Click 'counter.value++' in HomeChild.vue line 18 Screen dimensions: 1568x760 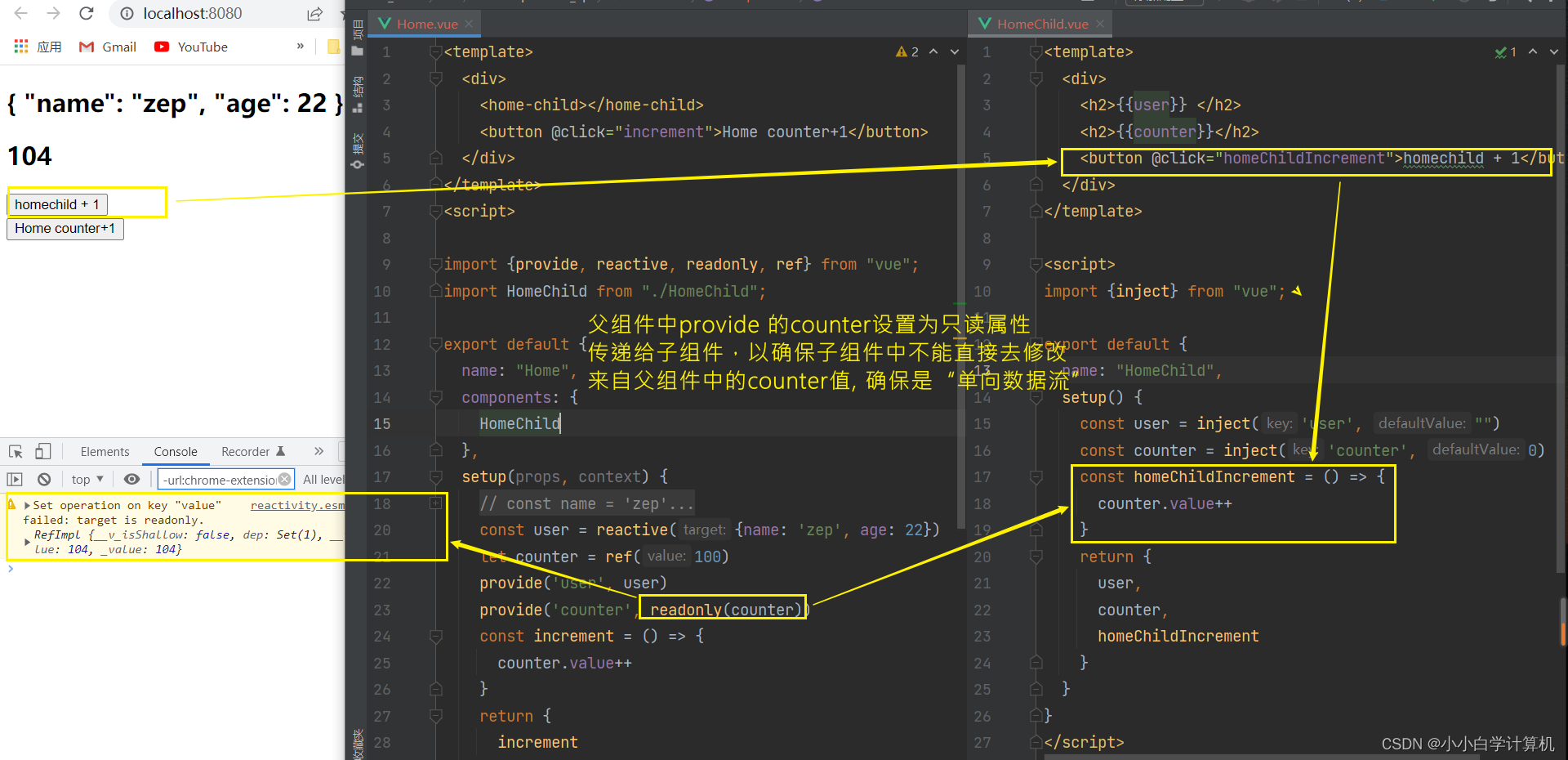(1165, 504)
